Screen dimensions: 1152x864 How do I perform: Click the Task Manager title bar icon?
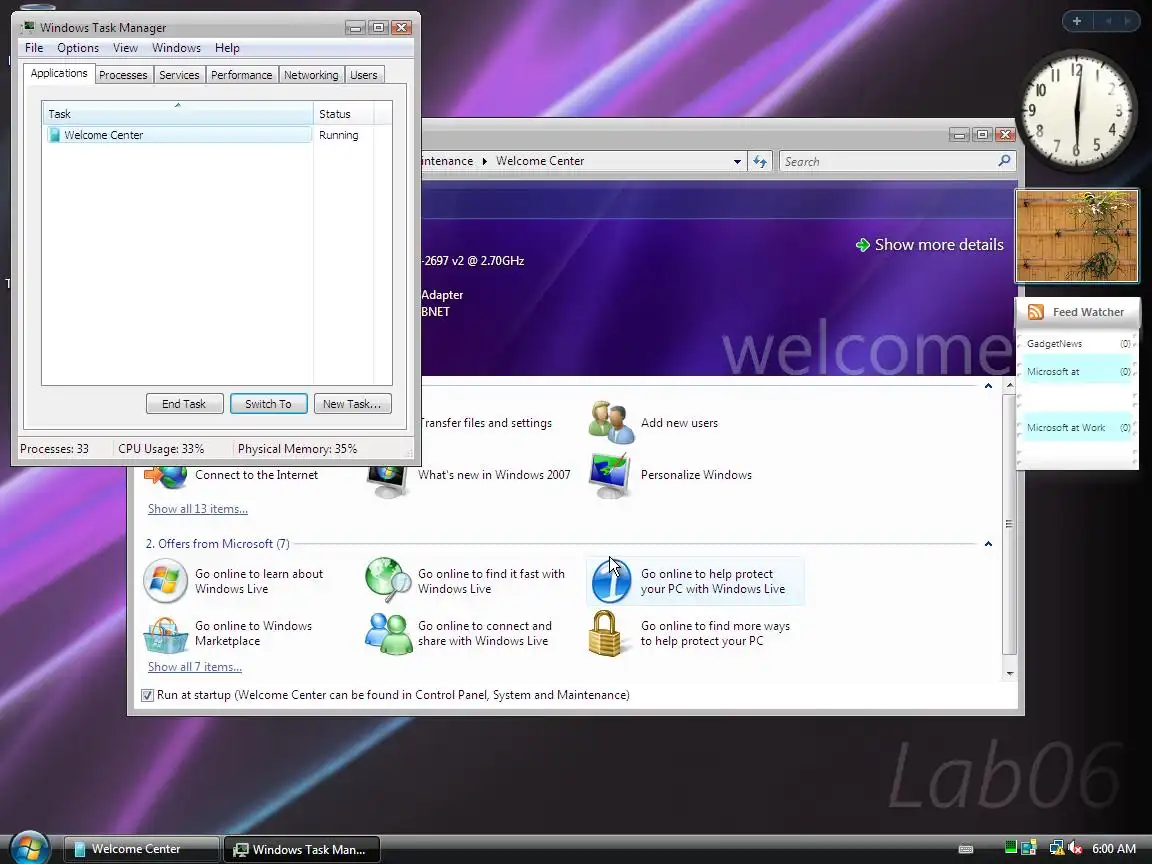click(x=29, y=27)
